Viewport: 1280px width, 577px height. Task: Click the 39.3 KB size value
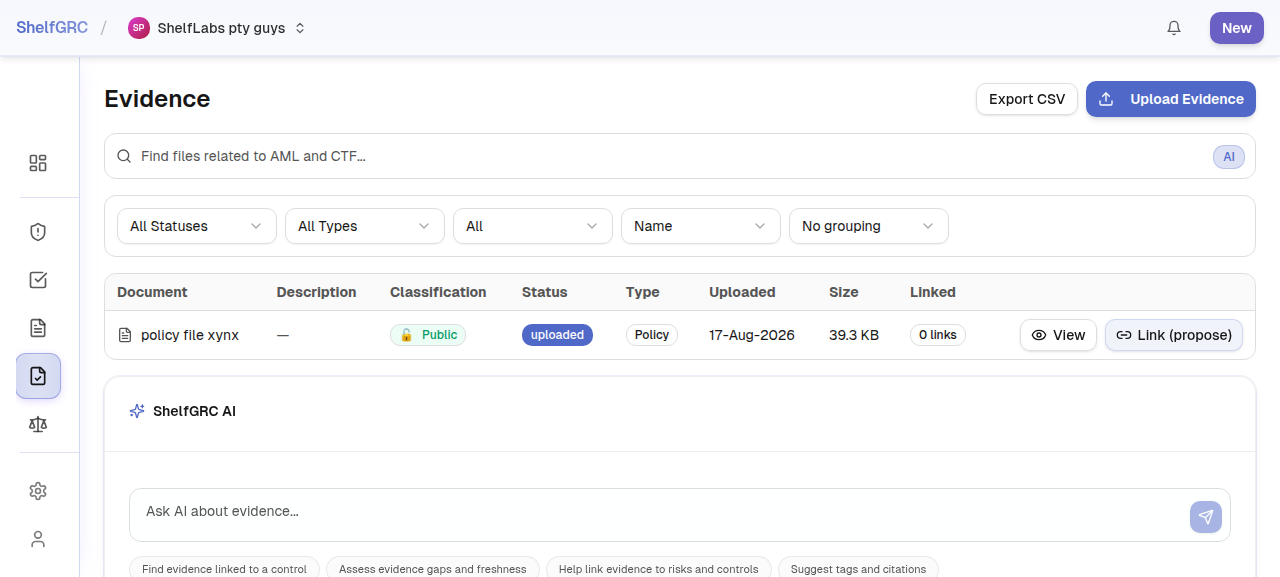[854, 335]
